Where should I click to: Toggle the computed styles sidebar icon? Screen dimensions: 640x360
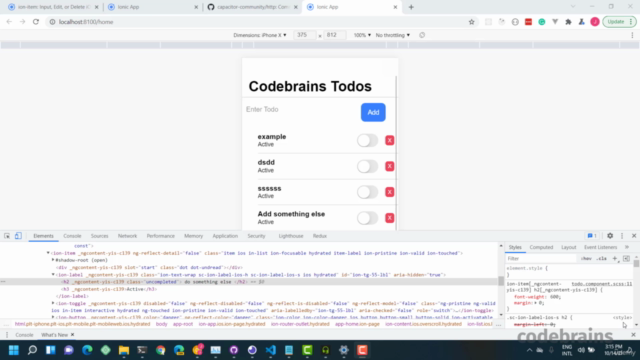[626, 258]
